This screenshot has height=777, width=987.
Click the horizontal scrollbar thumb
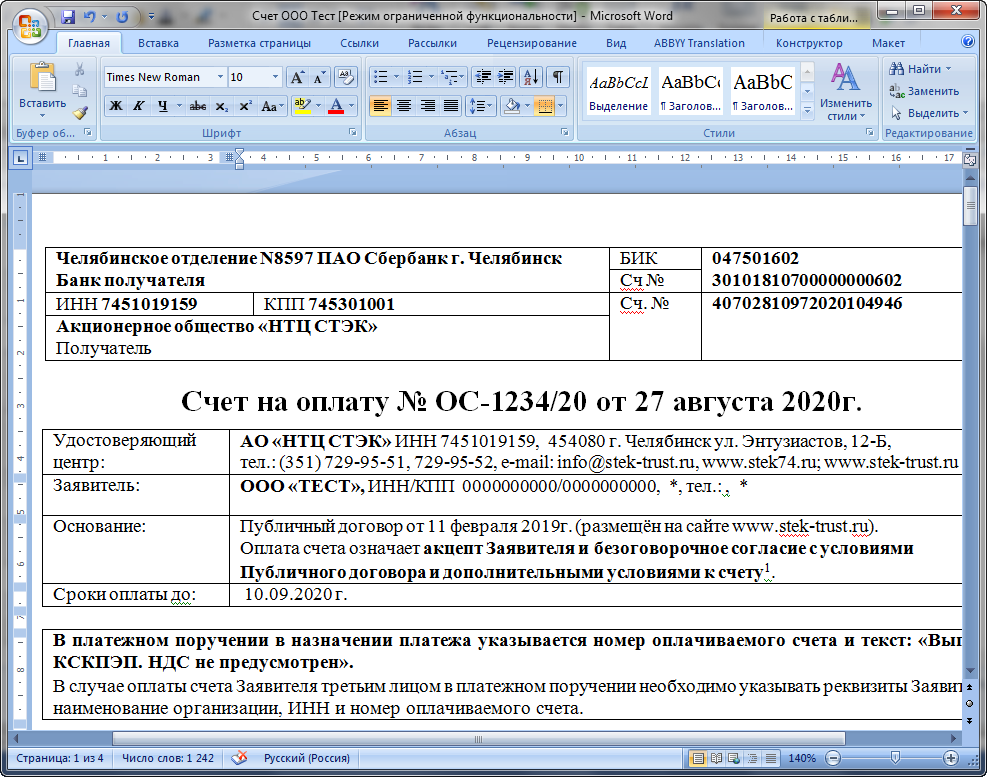[478, 739]
